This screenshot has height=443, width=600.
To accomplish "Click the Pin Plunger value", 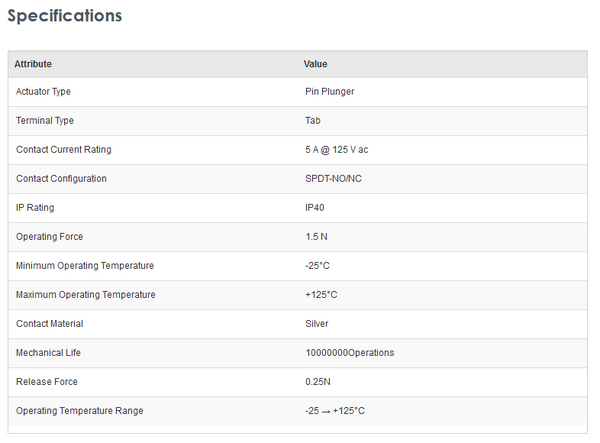I will coord(330,92).
